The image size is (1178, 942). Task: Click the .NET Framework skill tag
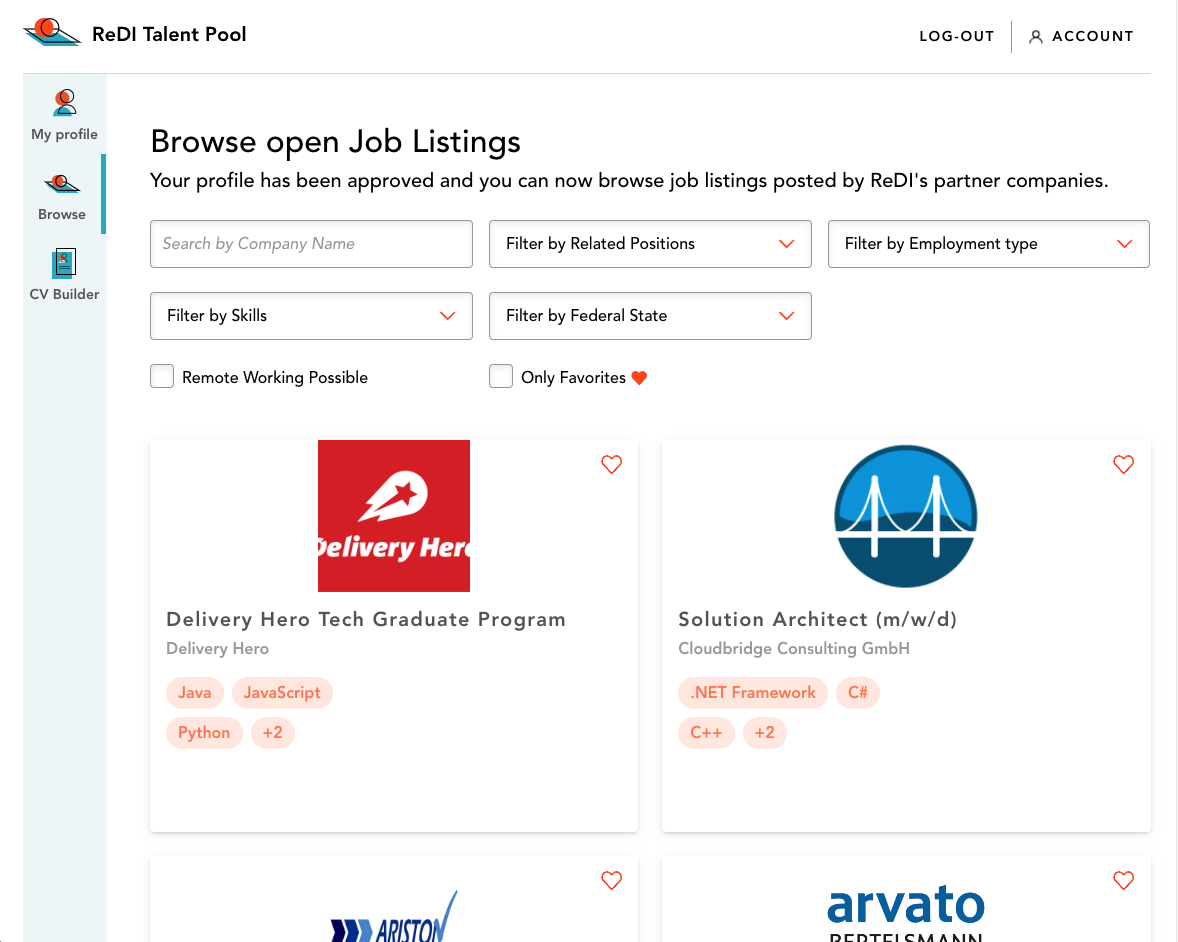click(753, 693)
